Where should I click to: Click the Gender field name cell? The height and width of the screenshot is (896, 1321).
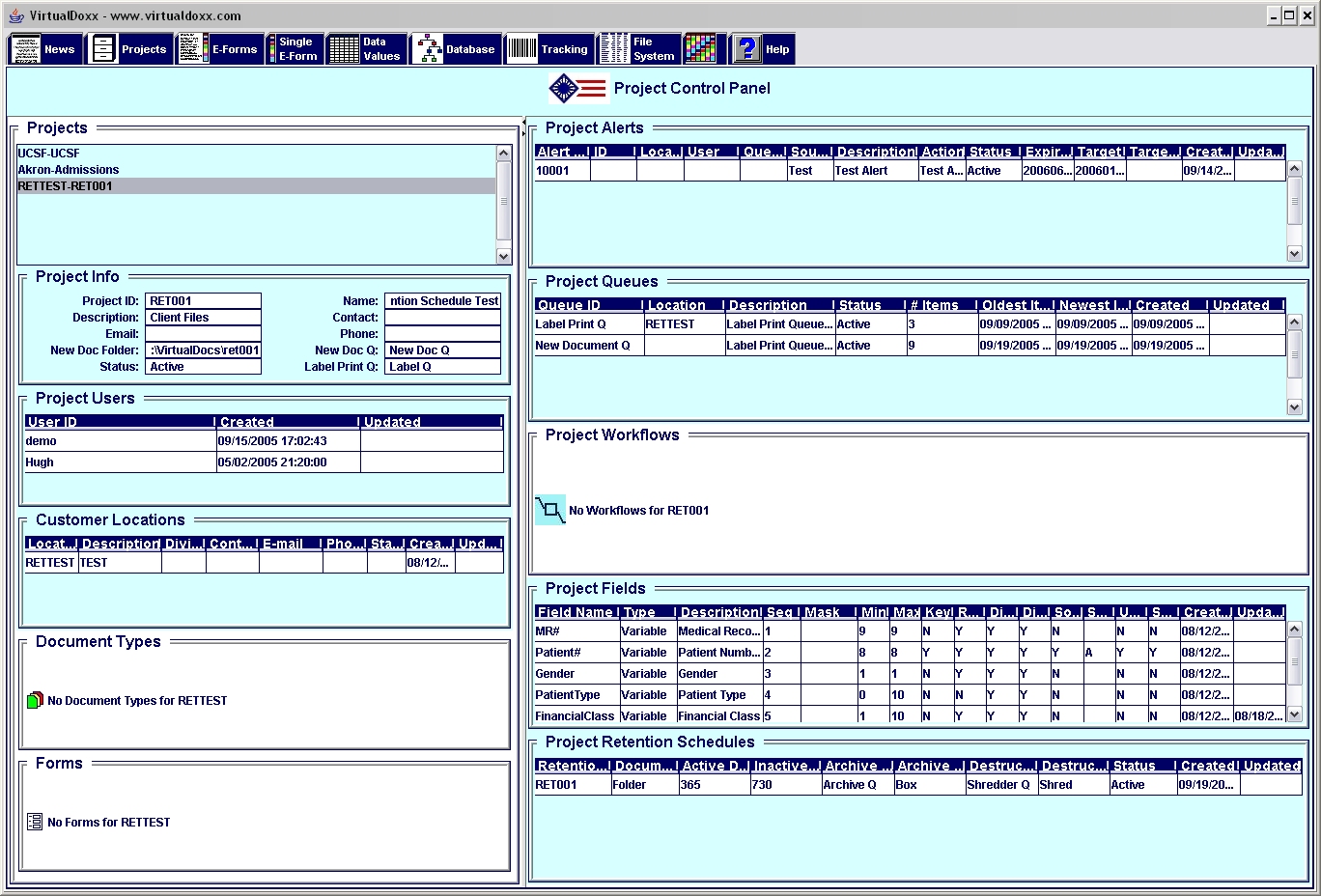[576, 674]
